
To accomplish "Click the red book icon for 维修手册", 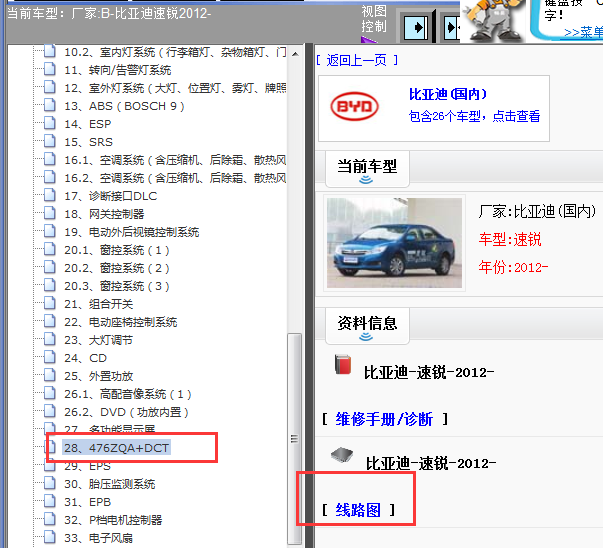I will [x=343, y=365].
